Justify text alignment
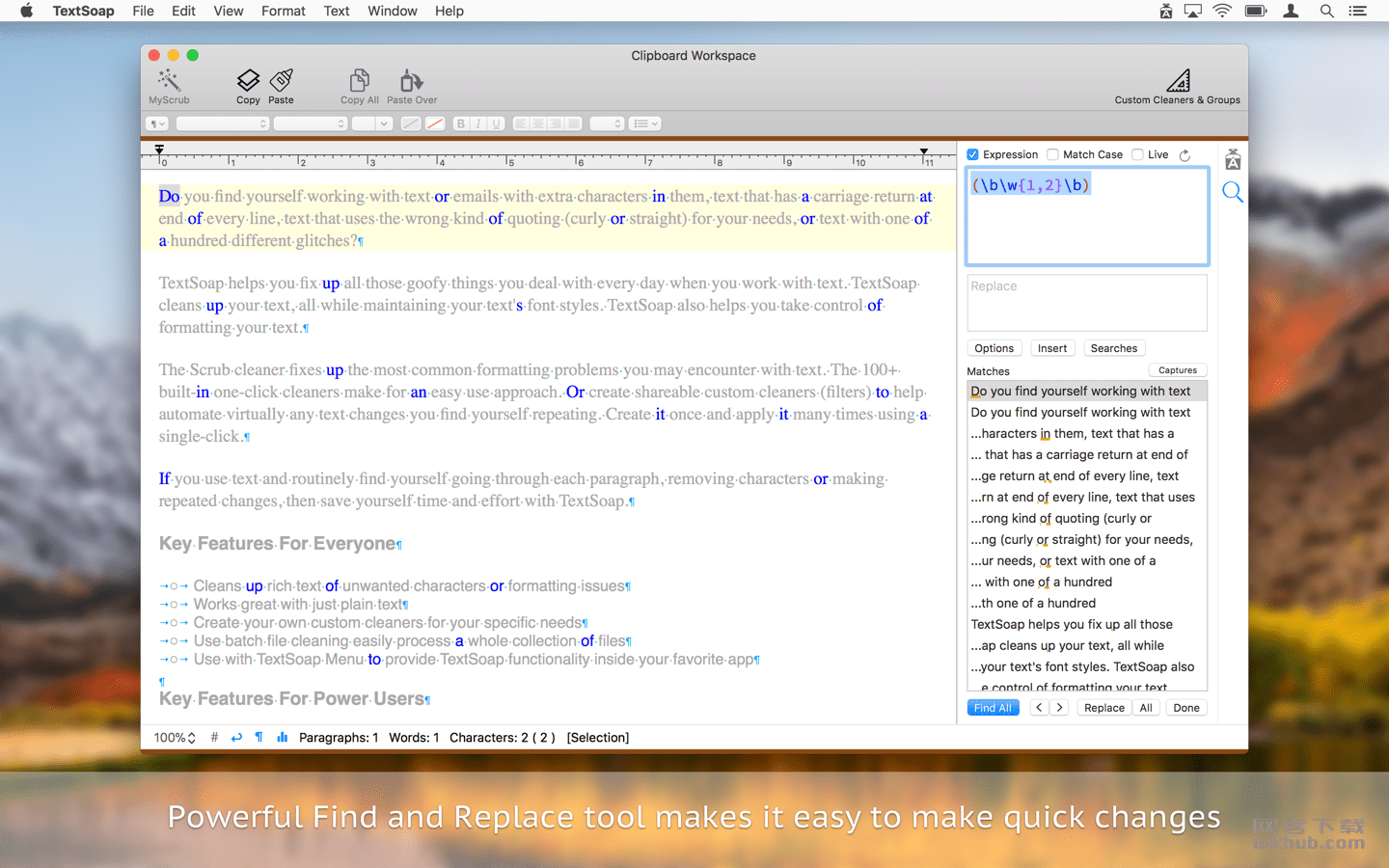 coord(574,123)
